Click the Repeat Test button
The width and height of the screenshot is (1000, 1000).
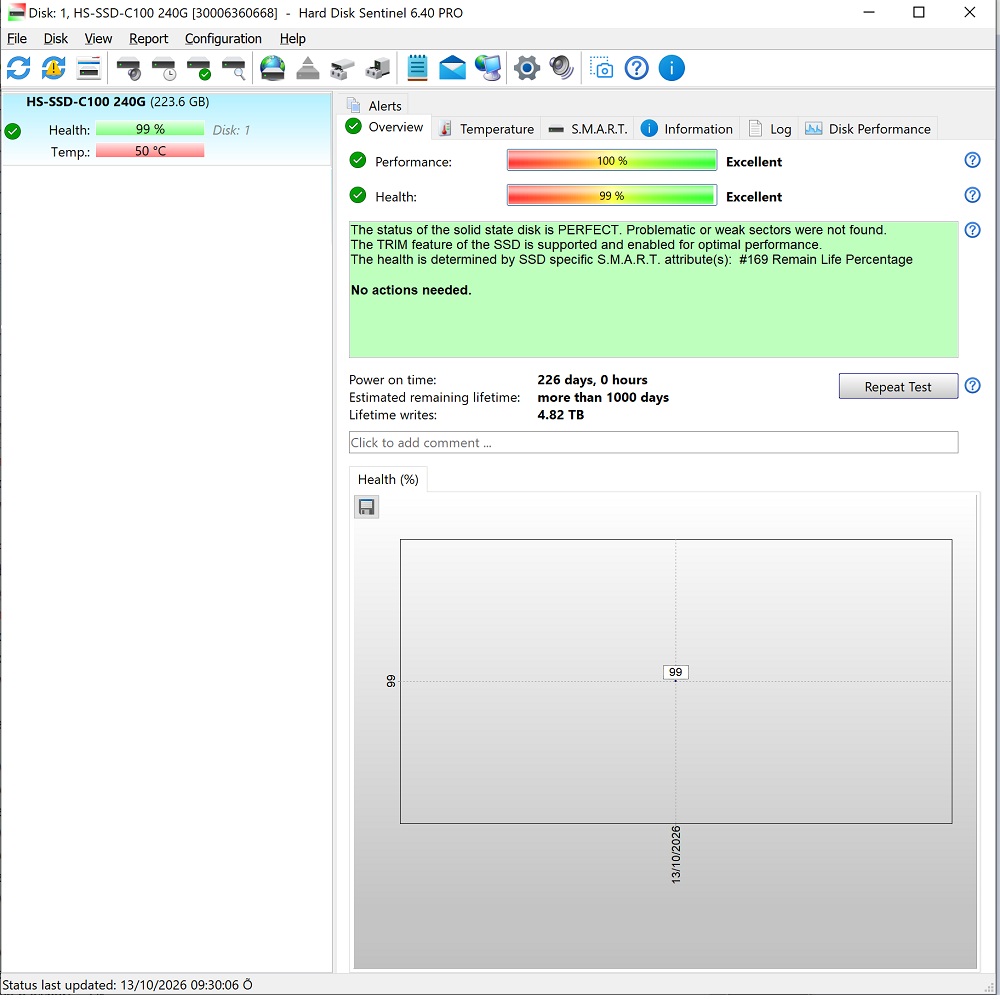pyautogui.click(x=898, y=386)
